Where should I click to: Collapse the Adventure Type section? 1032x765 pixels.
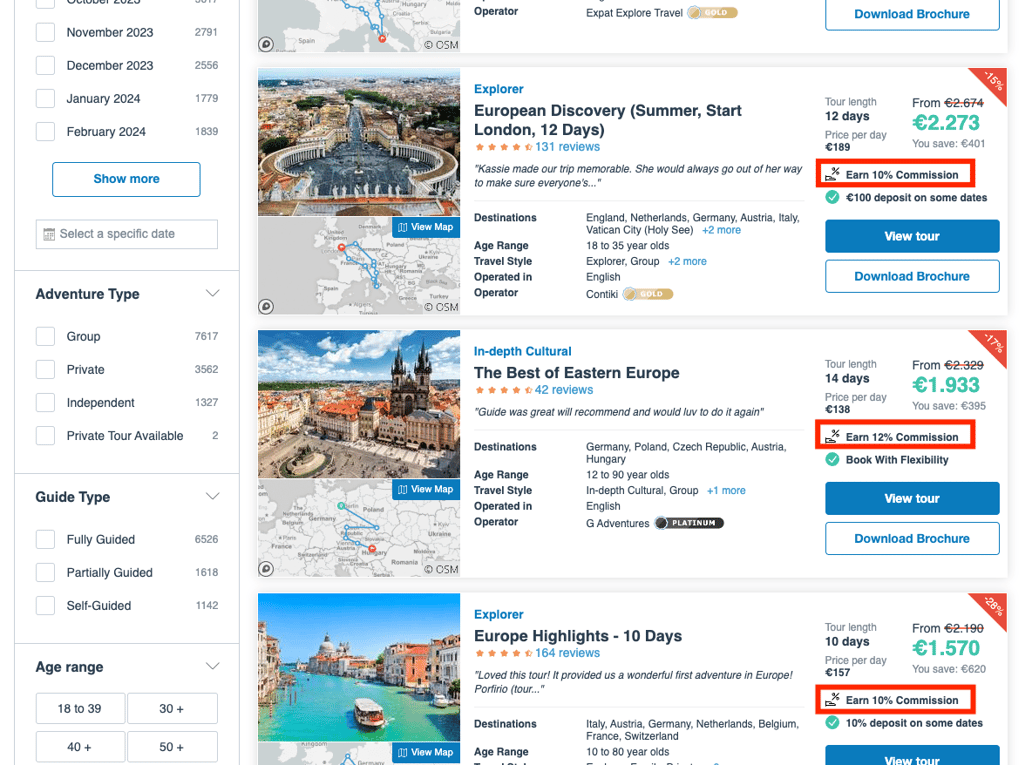211,293
